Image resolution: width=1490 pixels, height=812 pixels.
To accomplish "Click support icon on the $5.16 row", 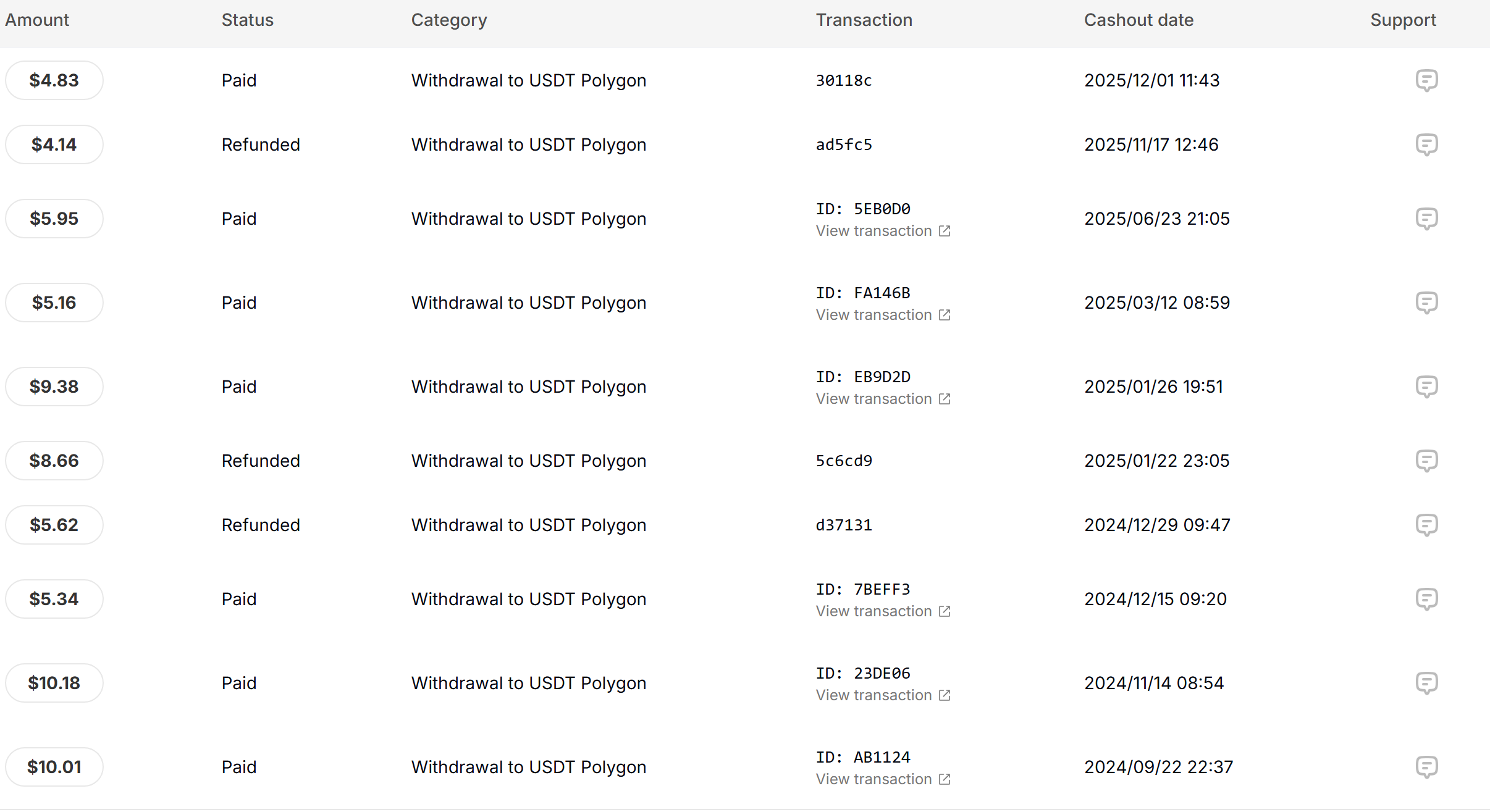I will (1426, 303).
